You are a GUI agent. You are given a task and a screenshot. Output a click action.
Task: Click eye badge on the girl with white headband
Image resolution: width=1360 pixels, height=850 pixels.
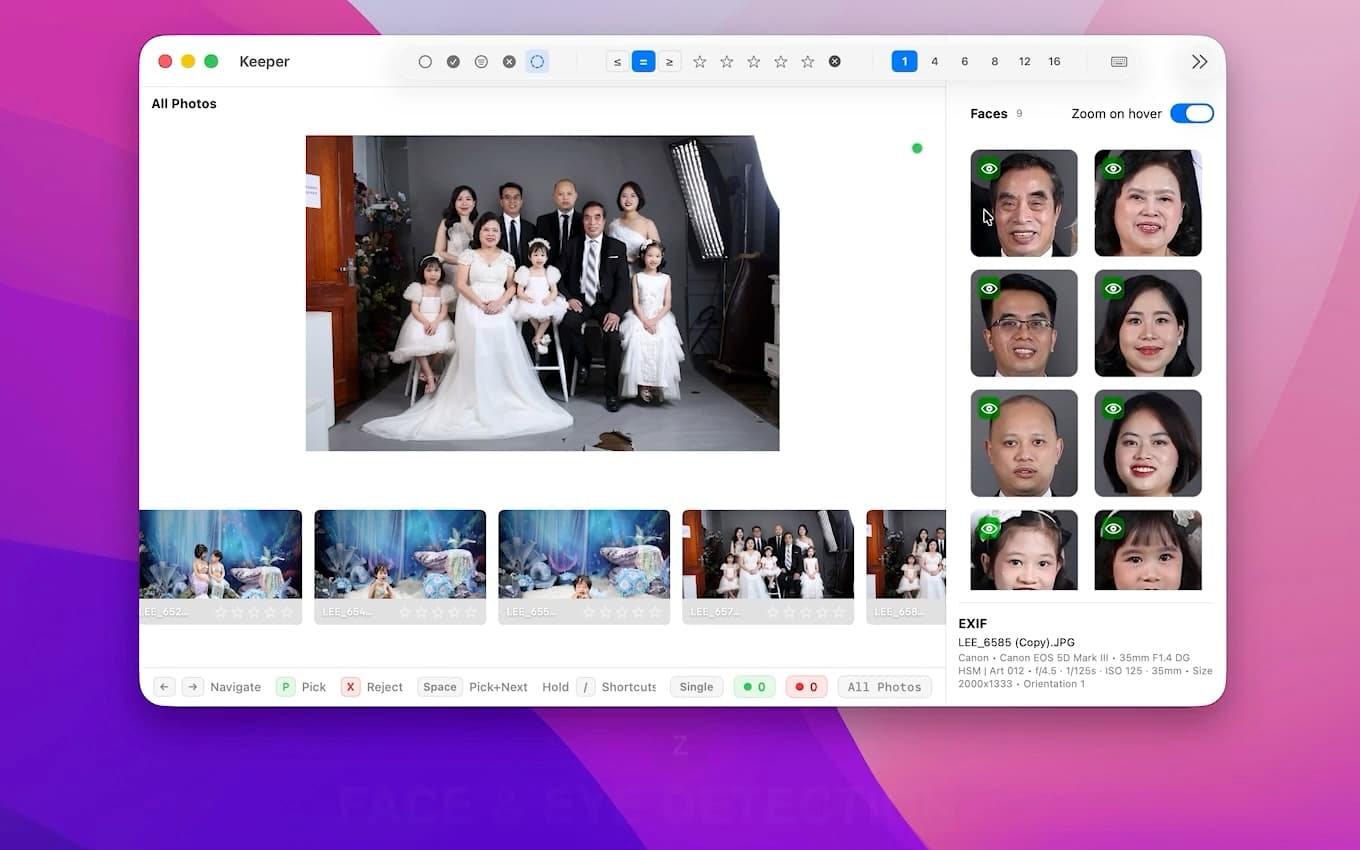point(989,528)
